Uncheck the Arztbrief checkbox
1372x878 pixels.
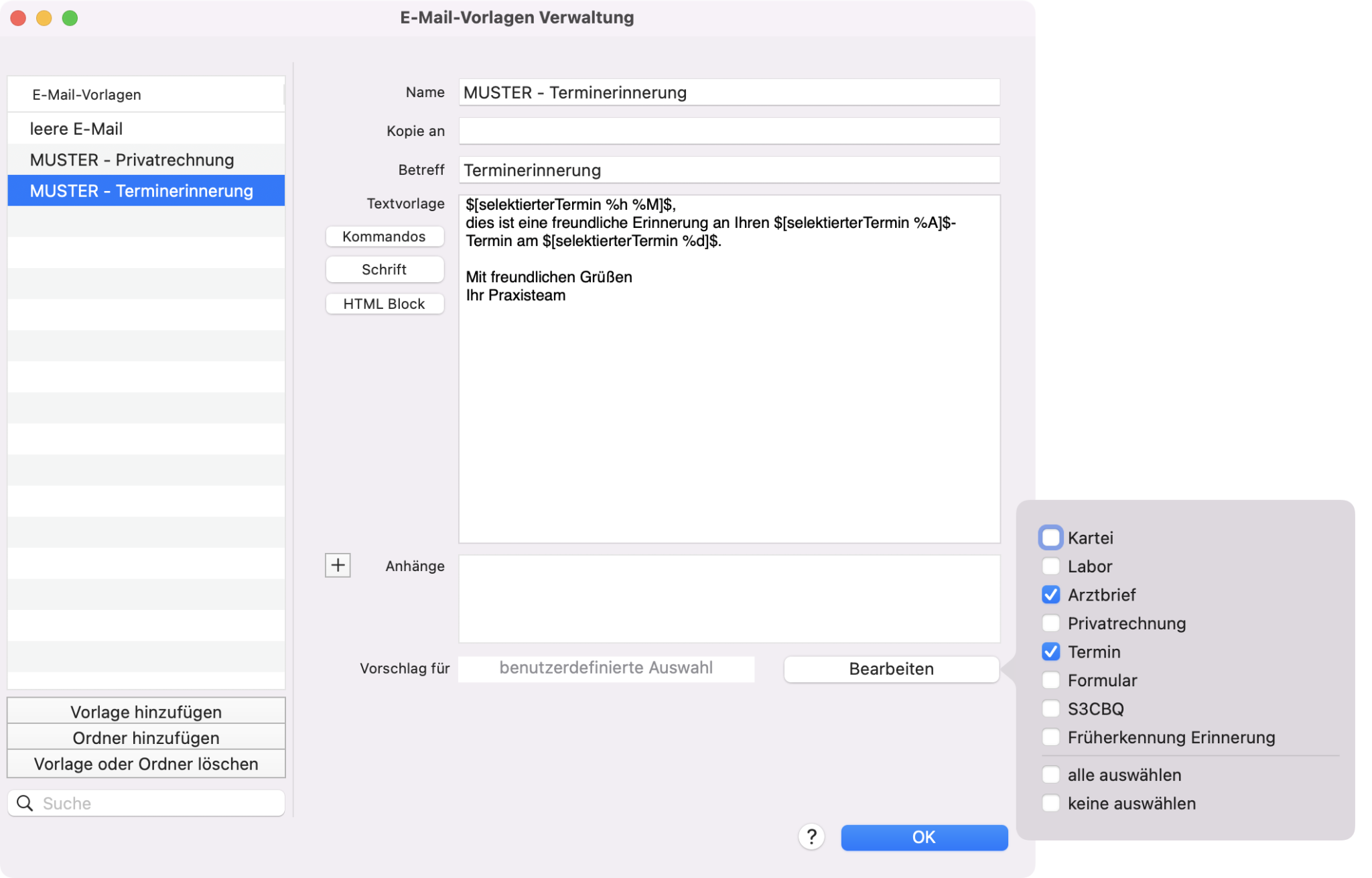[x=1050, y=594]
